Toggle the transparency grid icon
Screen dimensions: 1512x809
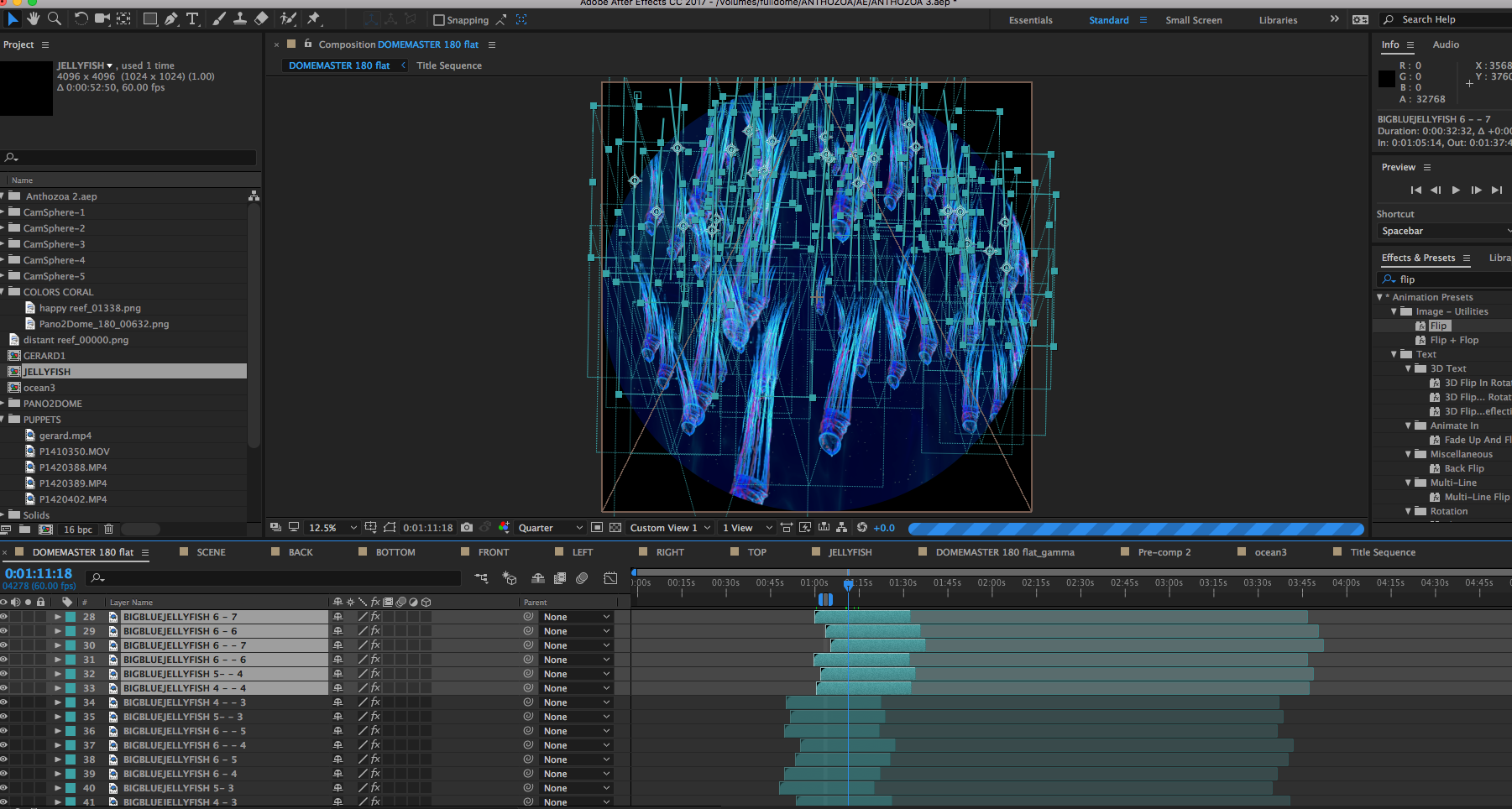pos(615,528)
